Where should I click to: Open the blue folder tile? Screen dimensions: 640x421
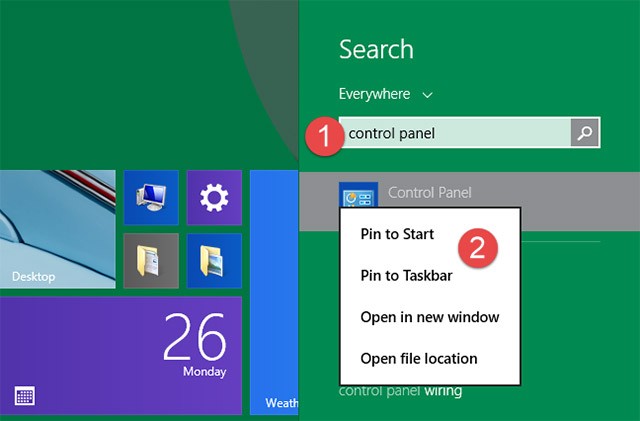(214, 261)
